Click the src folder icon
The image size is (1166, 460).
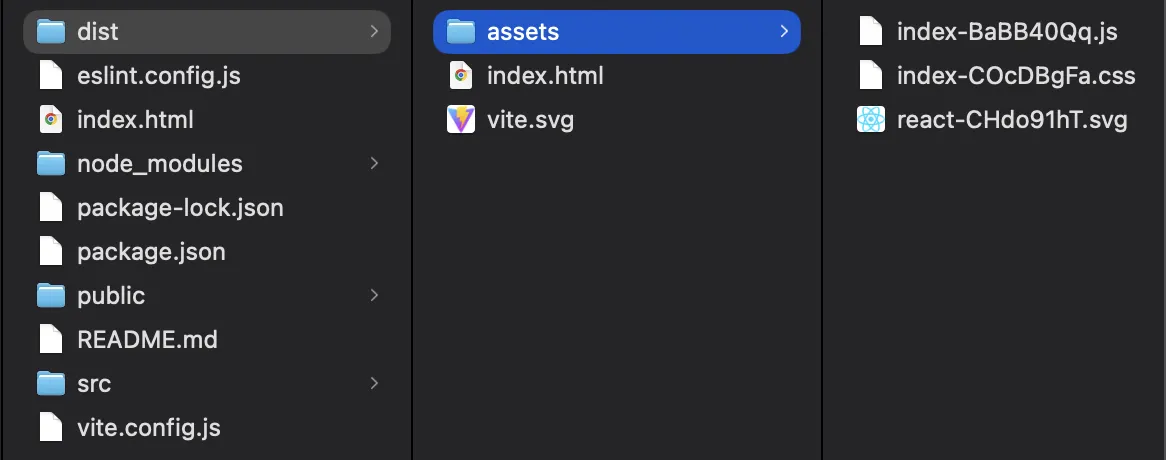(x=51, y=384)
